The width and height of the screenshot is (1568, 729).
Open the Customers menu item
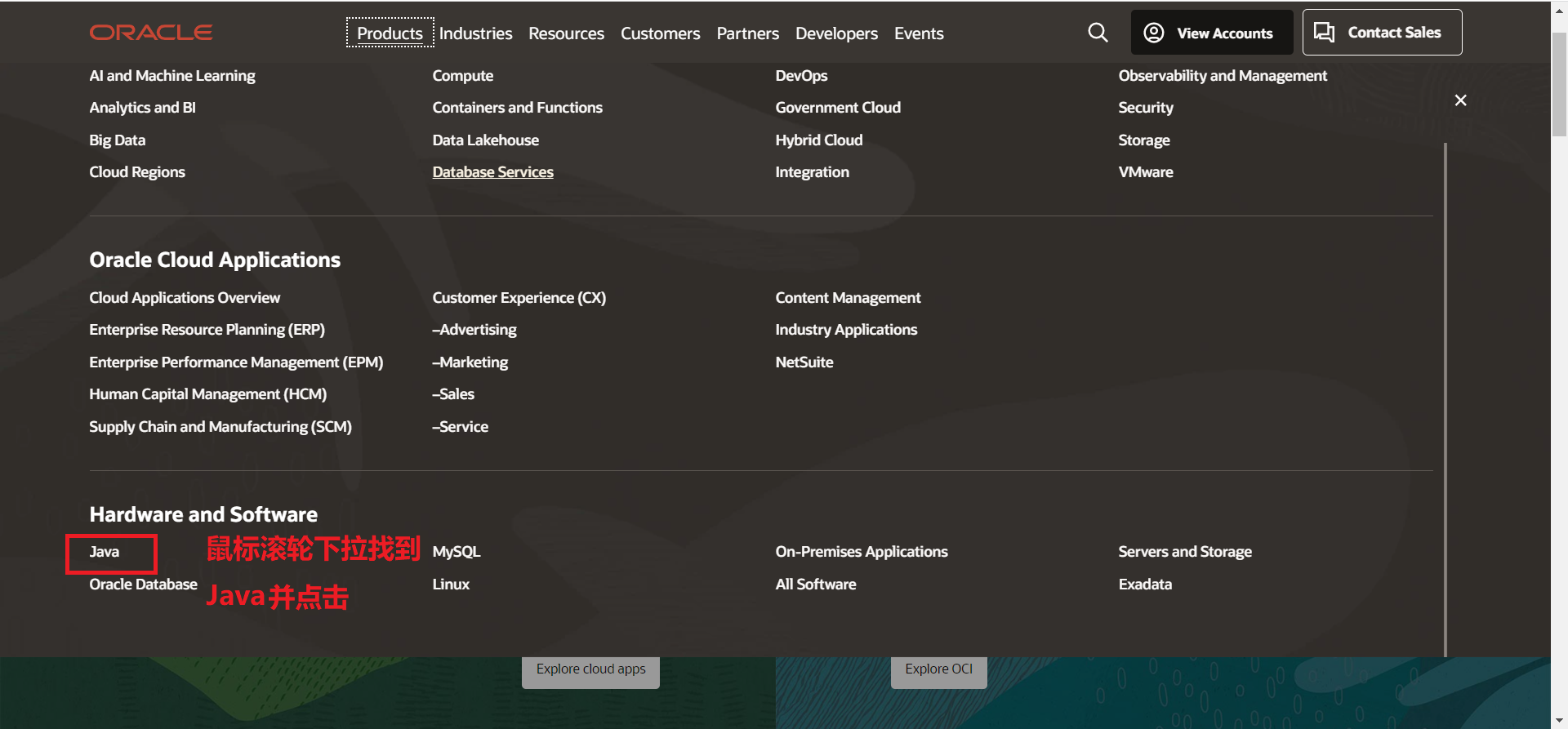(660, 33)
